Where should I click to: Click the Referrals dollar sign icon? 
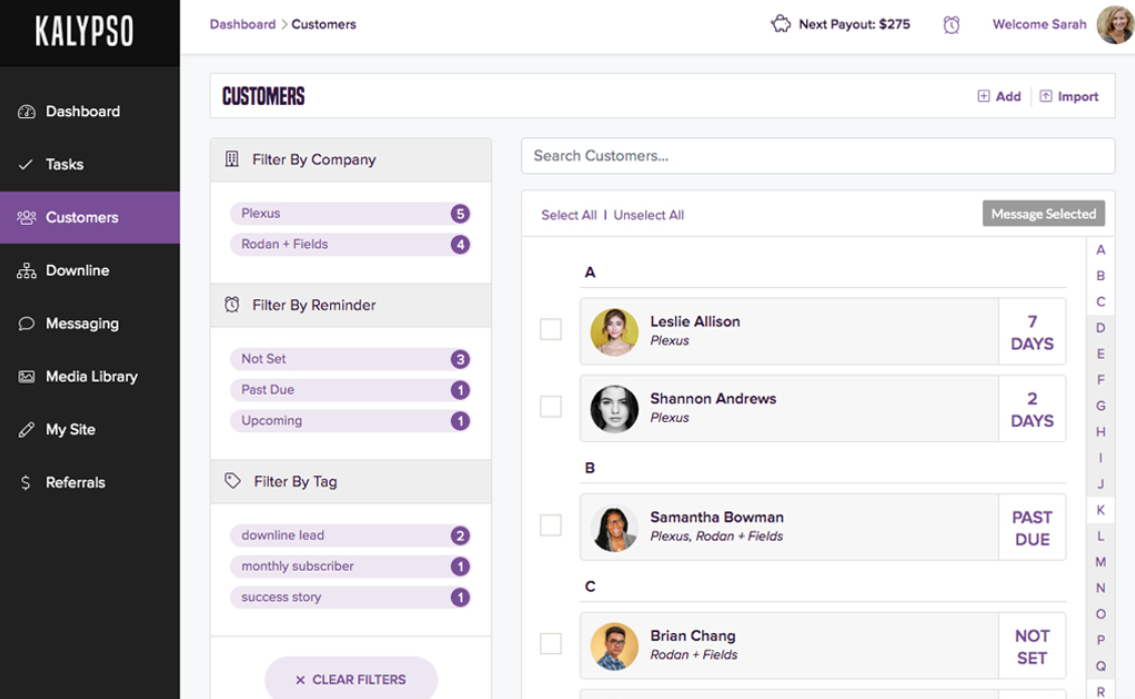[x=27, y=483]
